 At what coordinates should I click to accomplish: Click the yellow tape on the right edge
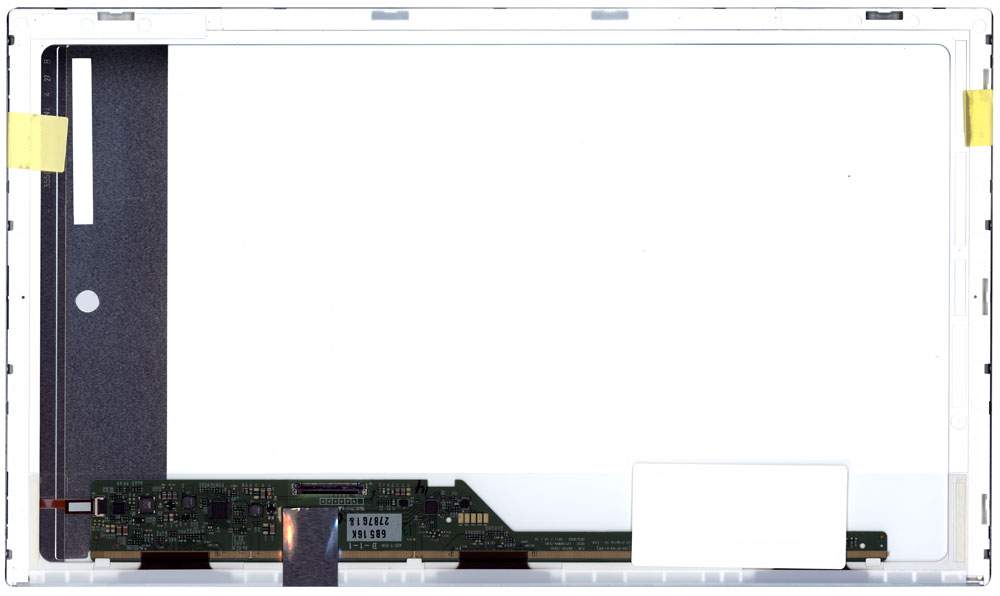click(977, 117)
